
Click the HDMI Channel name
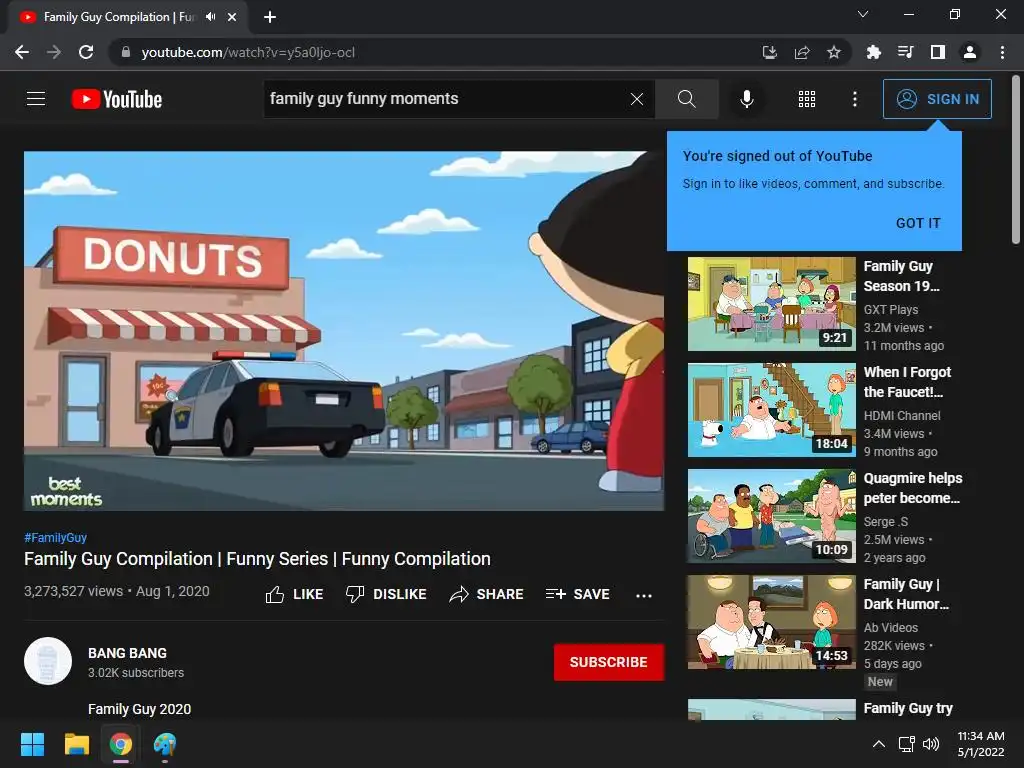(x=902, y=415)
